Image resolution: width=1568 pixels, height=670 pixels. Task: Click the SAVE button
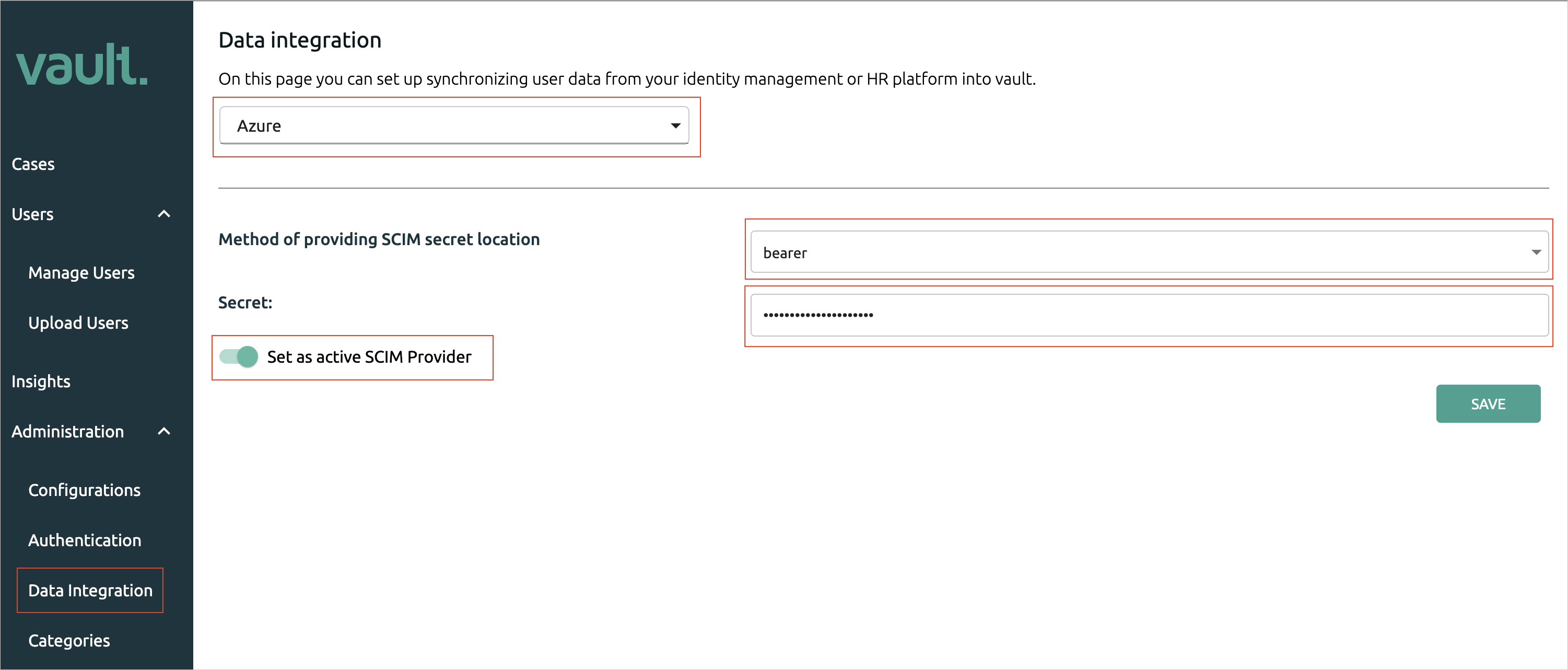(x=1489, y=404)
